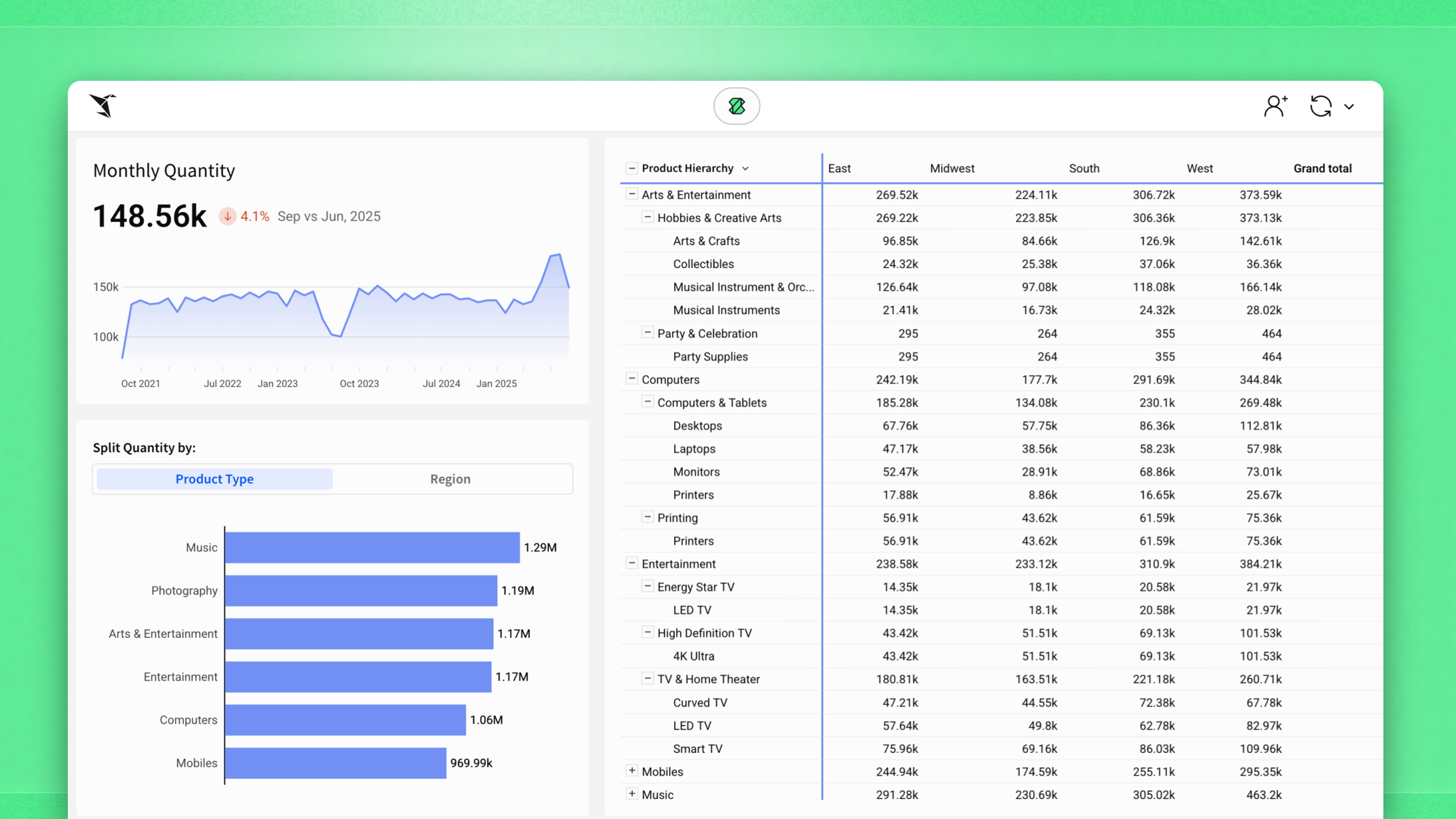Collapse all rows via Product Hierarchy minus
Image resolution: width=1456 pixels, height=819 pixels.
pyautogui.click(x=632, y=168)
